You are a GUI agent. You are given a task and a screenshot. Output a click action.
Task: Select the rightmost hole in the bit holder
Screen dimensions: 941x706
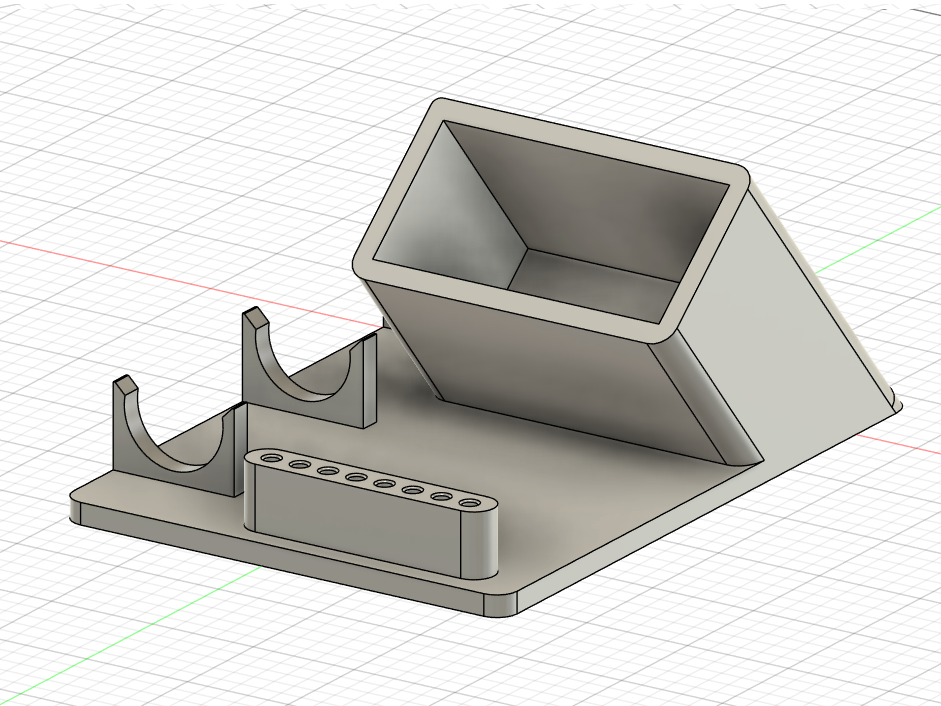470,502
